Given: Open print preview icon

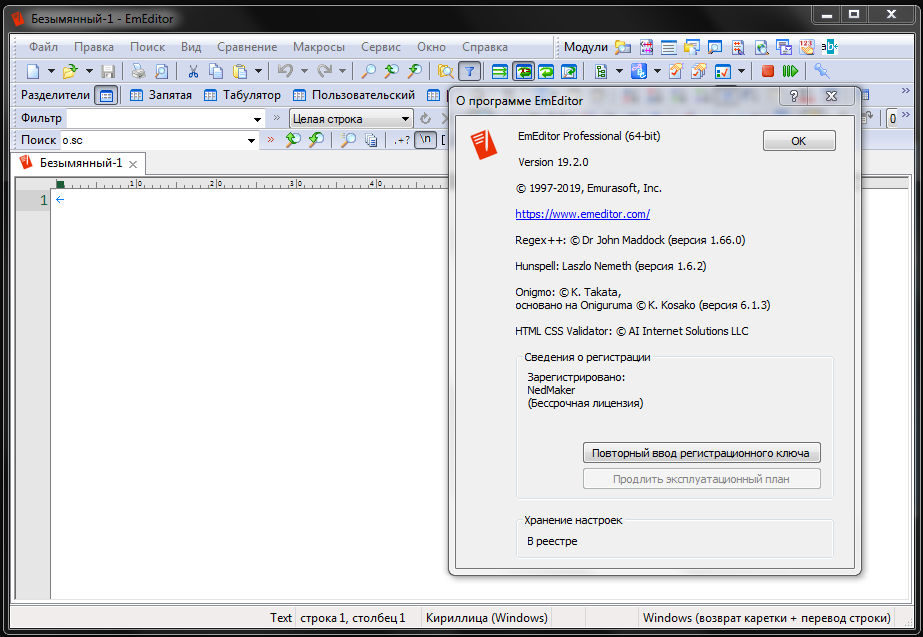Looking at the screenshot, I should [x=161, y=72].
